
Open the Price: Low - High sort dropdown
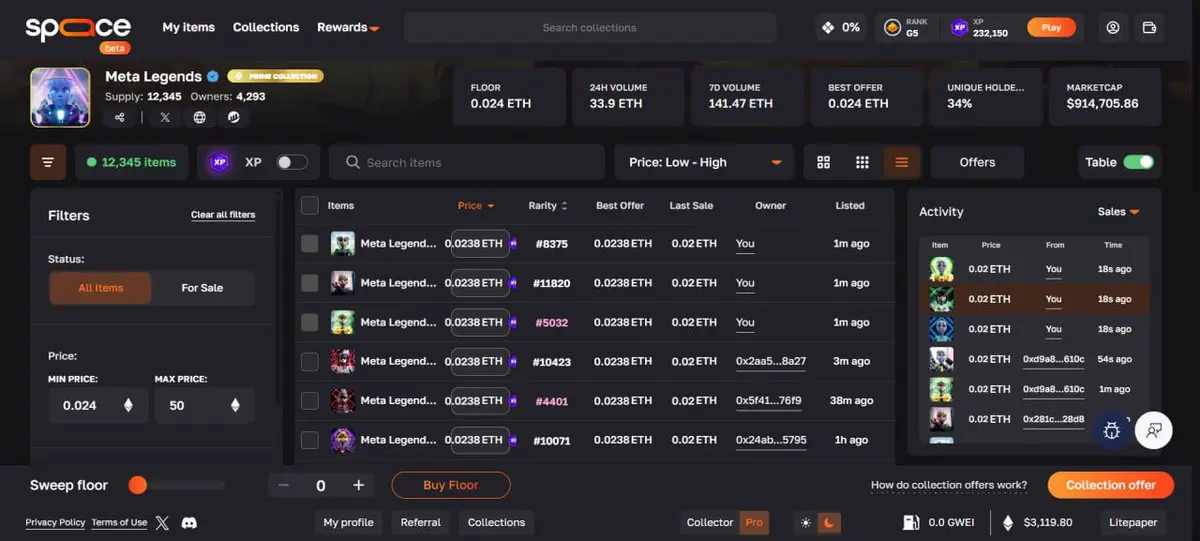click(x=704, y=162)
